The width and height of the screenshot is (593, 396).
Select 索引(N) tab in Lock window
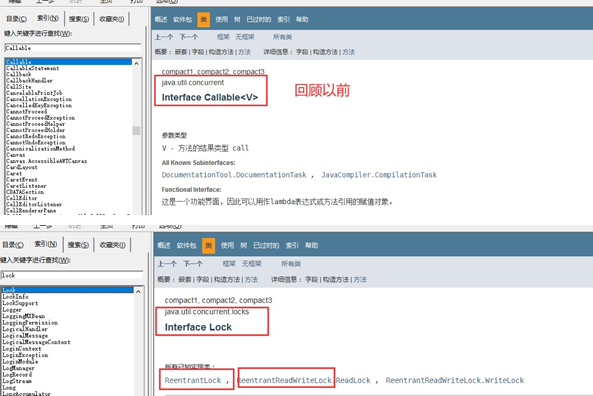point(46,244)
